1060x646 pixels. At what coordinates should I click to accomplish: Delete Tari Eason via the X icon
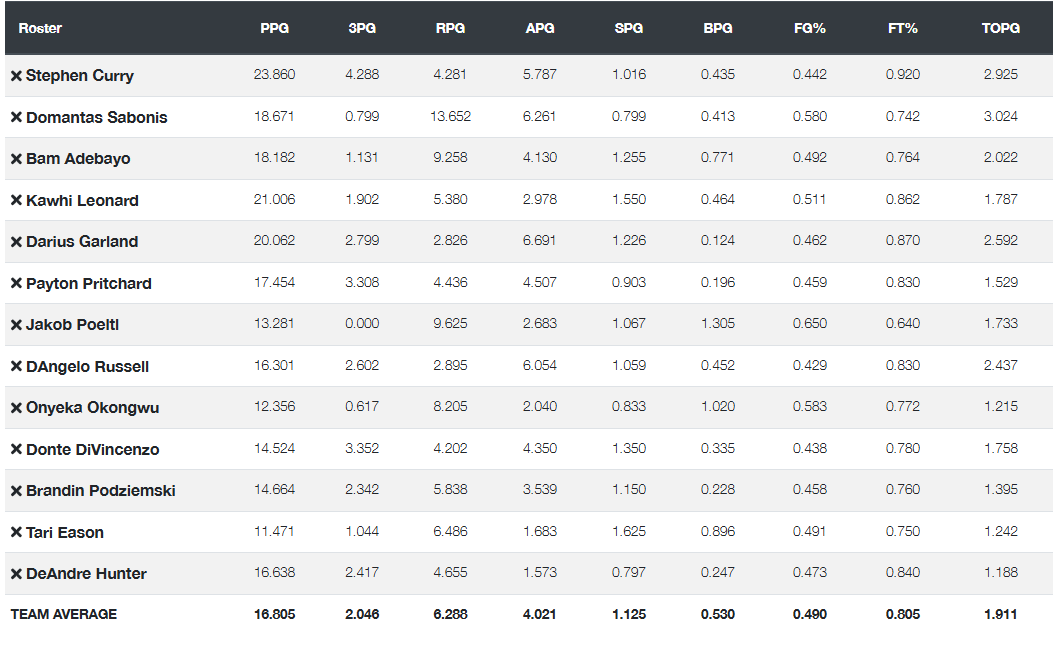(x=16, y=533)
